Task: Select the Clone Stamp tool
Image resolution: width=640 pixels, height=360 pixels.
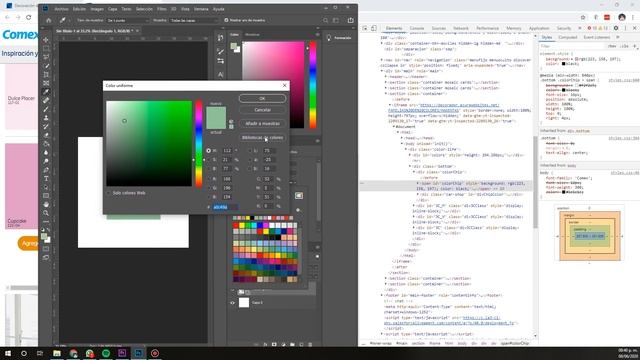Action: click(46, 118)
